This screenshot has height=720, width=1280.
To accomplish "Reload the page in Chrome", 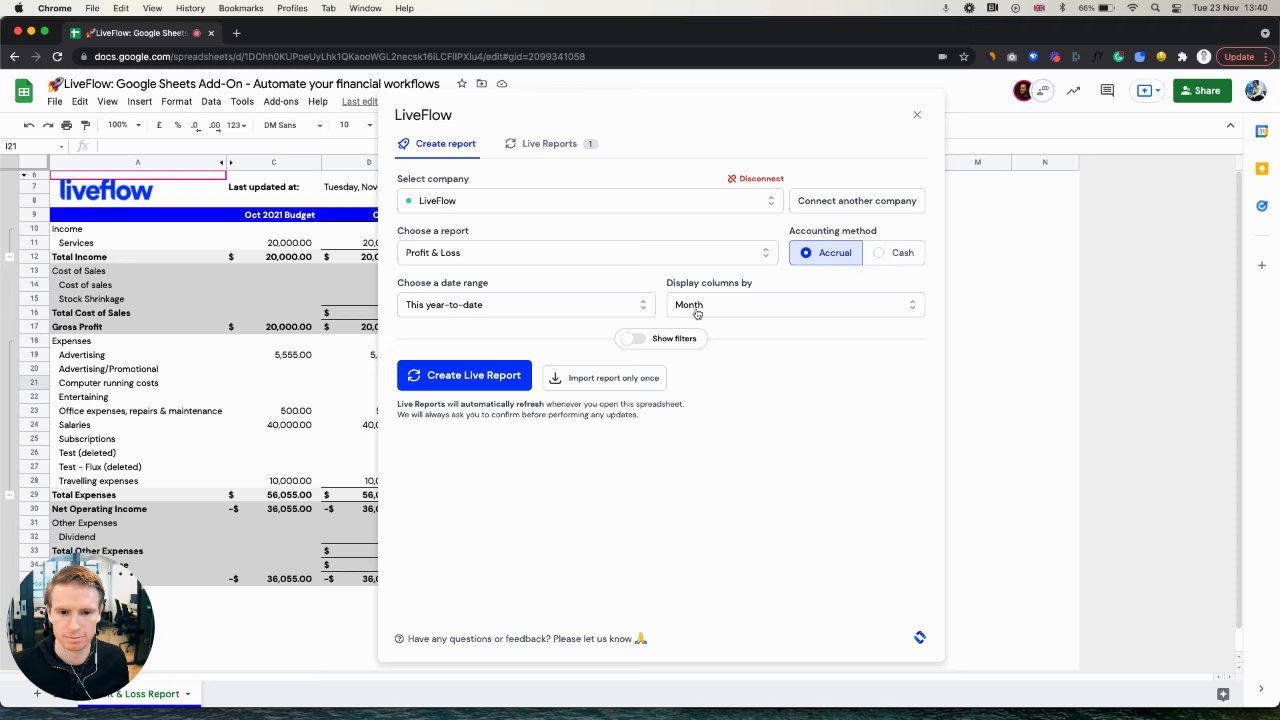I will 57,57.
